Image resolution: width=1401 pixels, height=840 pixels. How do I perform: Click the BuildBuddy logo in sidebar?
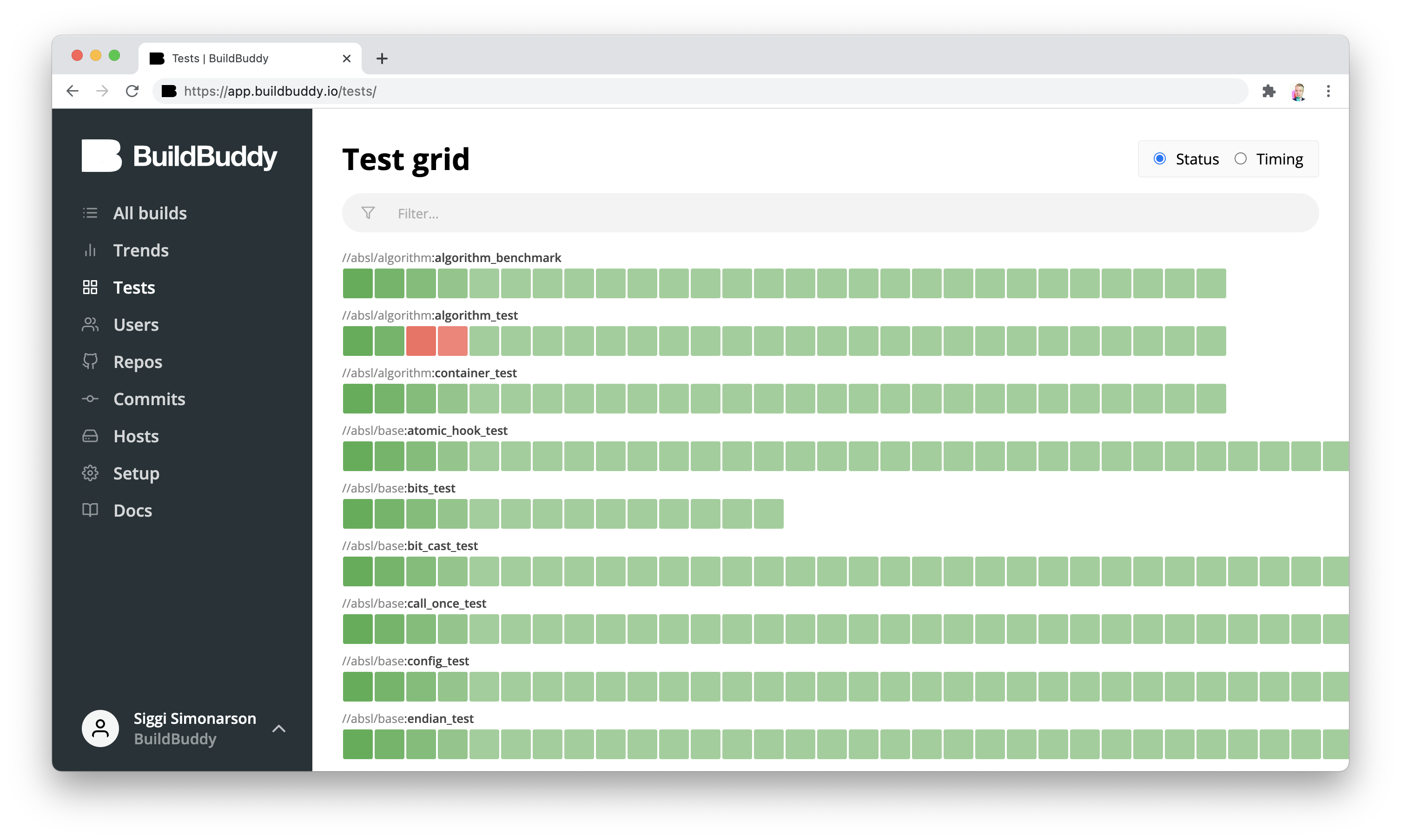(179, 156)
